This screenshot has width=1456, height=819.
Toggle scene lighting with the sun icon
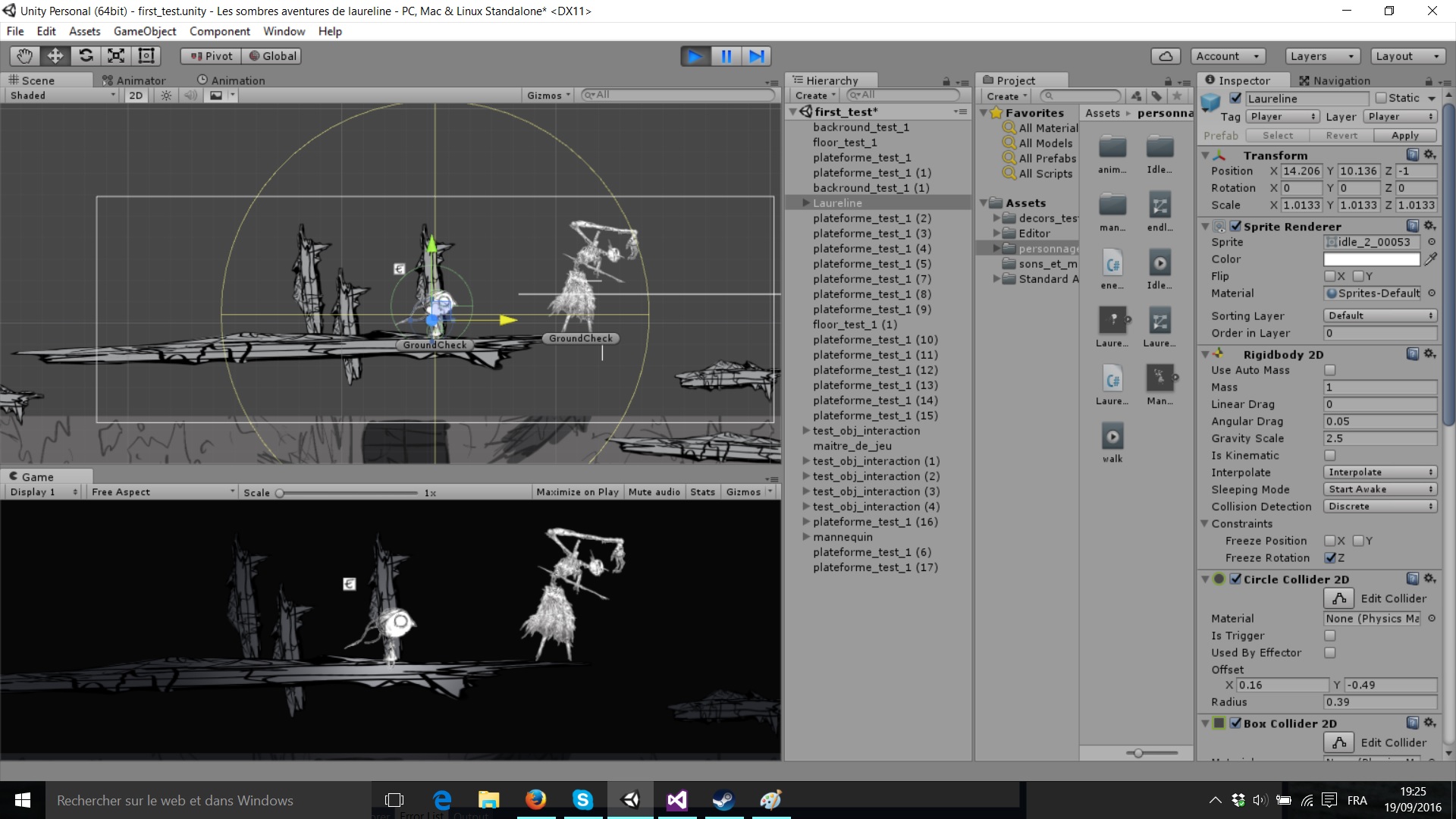pos(165,95)
